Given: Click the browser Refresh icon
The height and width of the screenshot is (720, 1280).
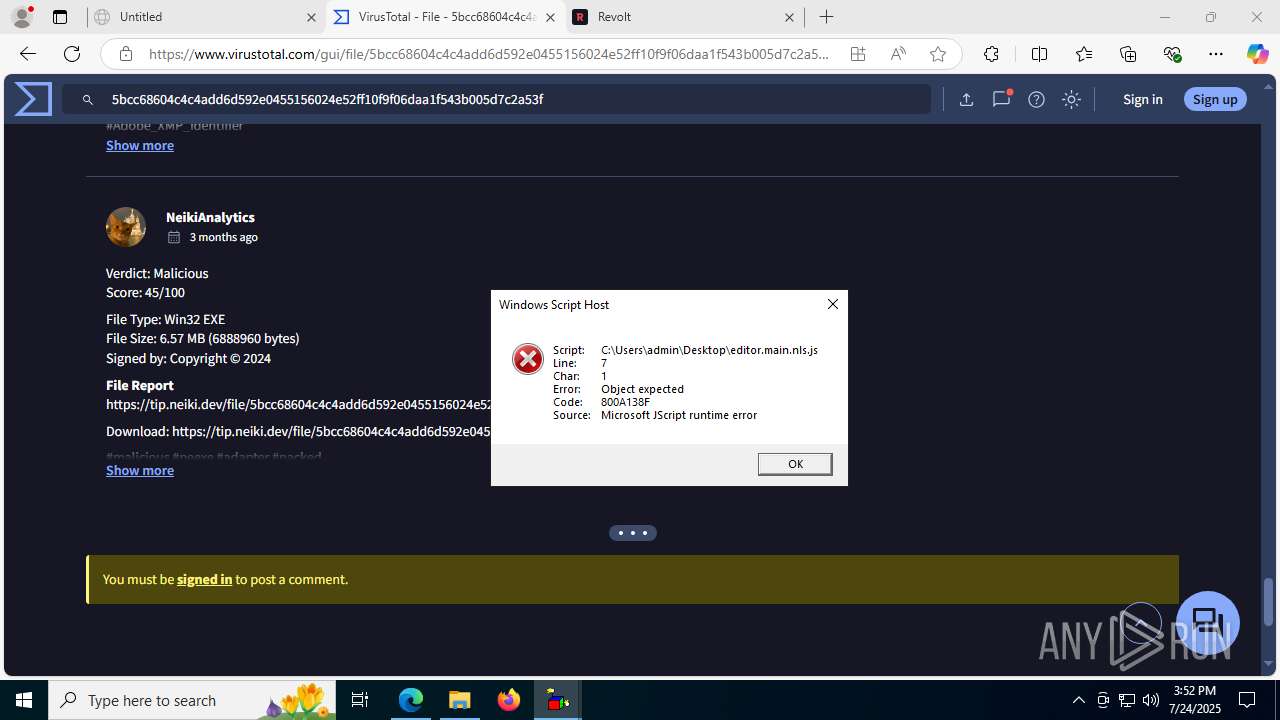Looking at the screenshot, I should click(x=72, y=54).
